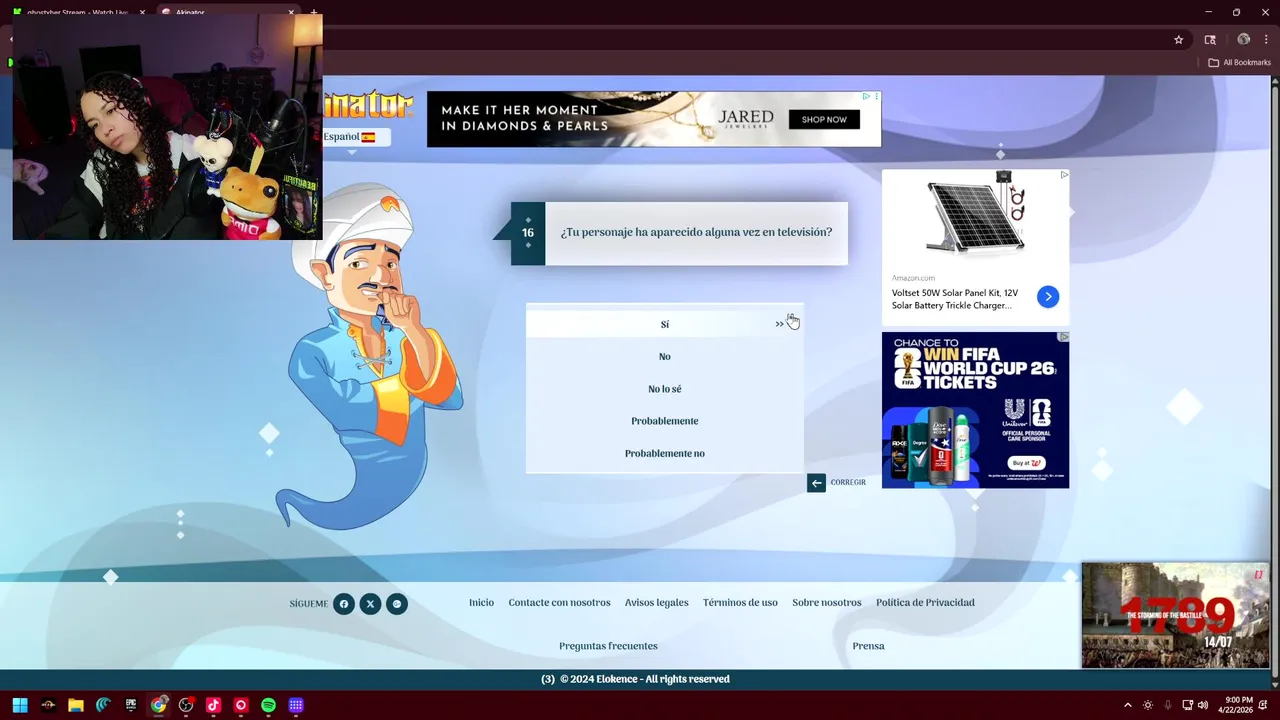Open the purple grid app in taskbar
1280x720 pixels.
point(296,705)
